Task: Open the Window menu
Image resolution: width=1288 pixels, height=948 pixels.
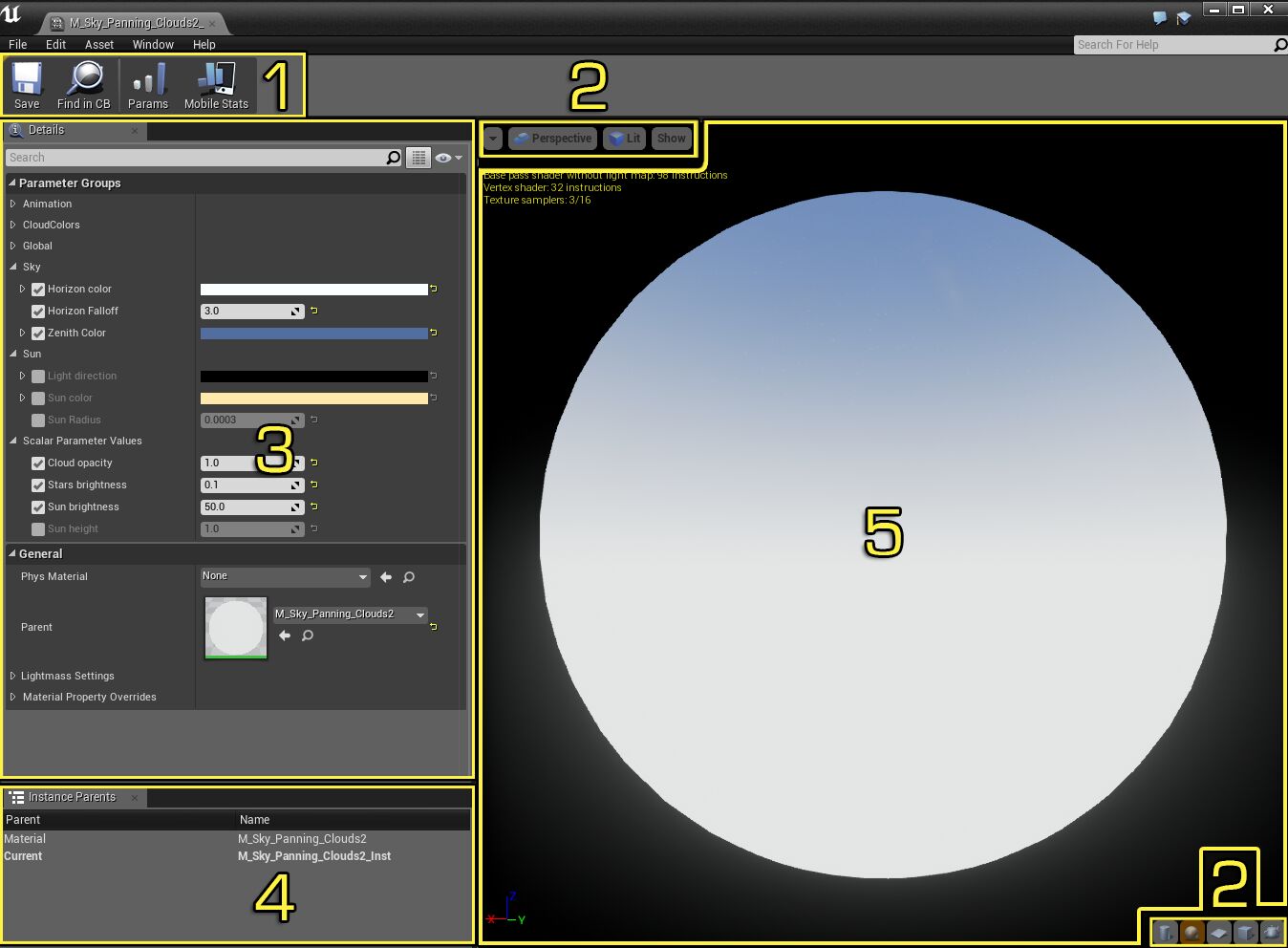Action: [x=152, y=44]
